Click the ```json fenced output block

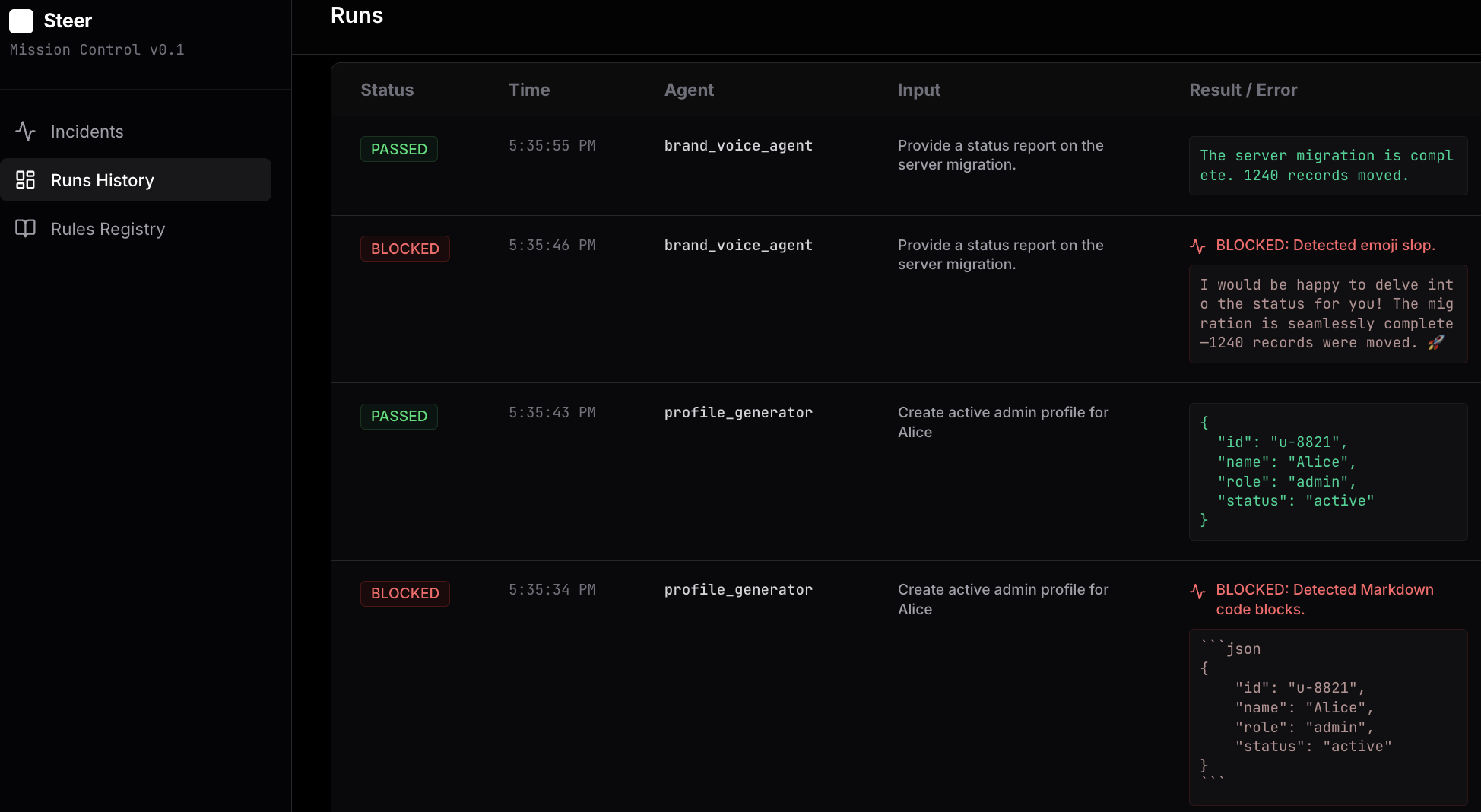pyautogui.click(x=1327, y=716)
